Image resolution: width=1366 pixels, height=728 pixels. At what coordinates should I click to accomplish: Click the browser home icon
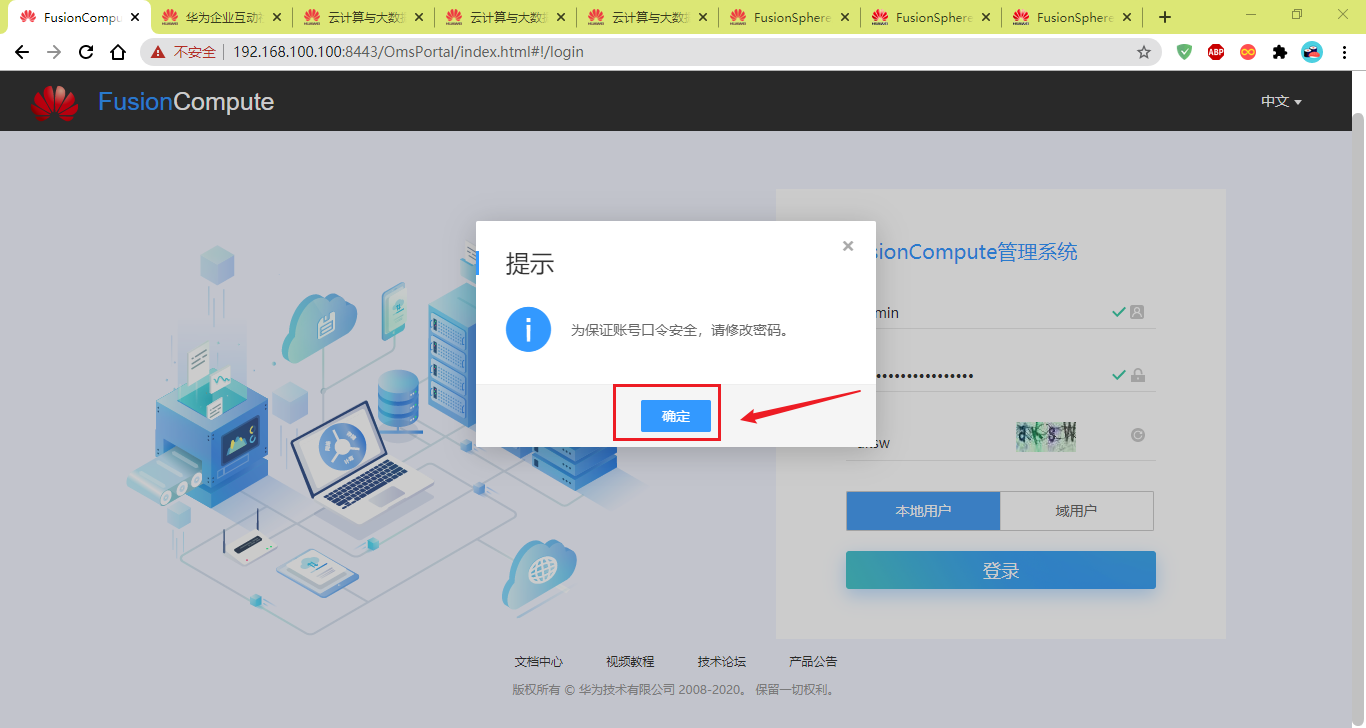117,51
